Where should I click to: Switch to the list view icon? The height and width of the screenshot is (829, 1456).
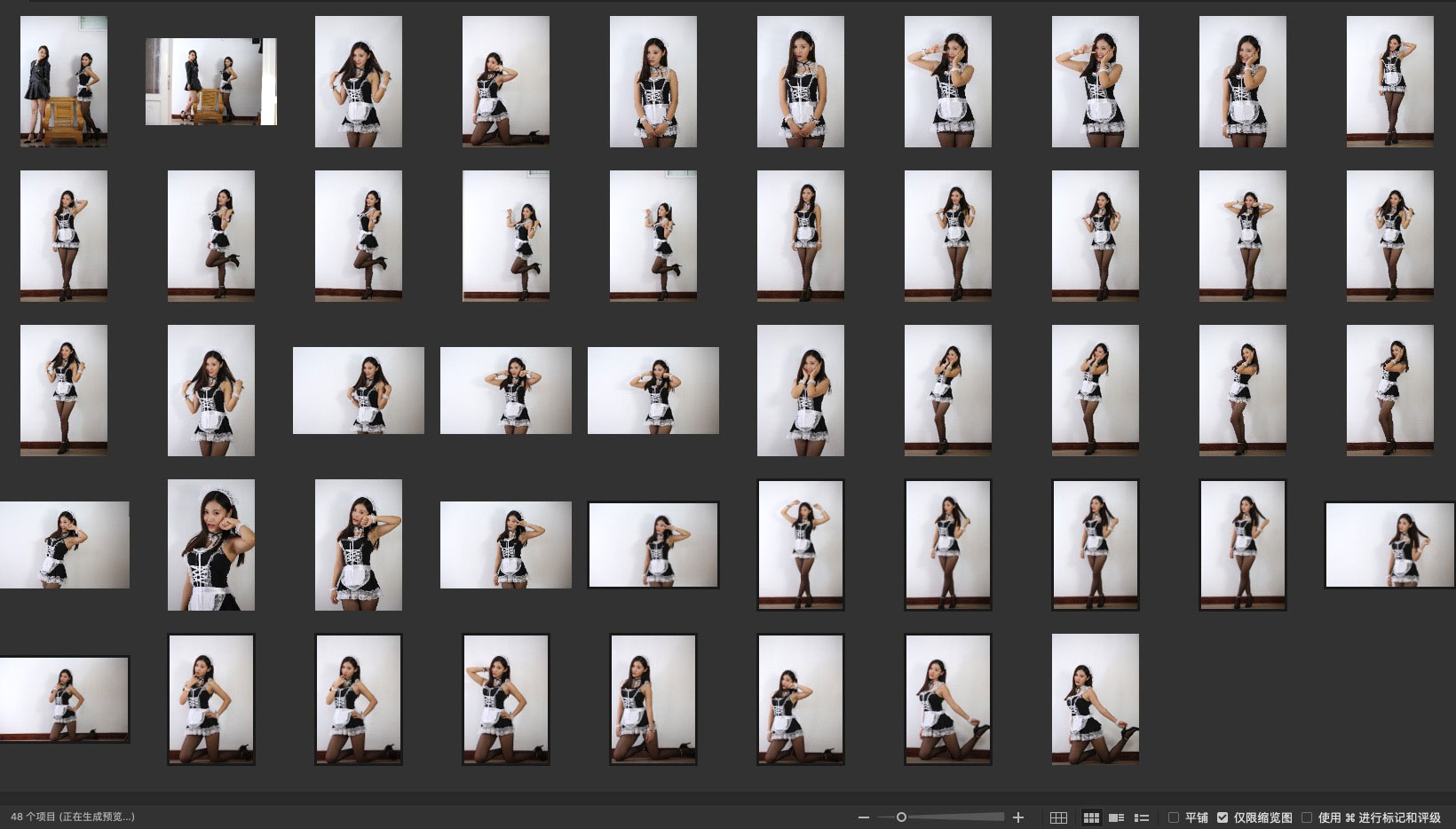[x=1142, y=817]
